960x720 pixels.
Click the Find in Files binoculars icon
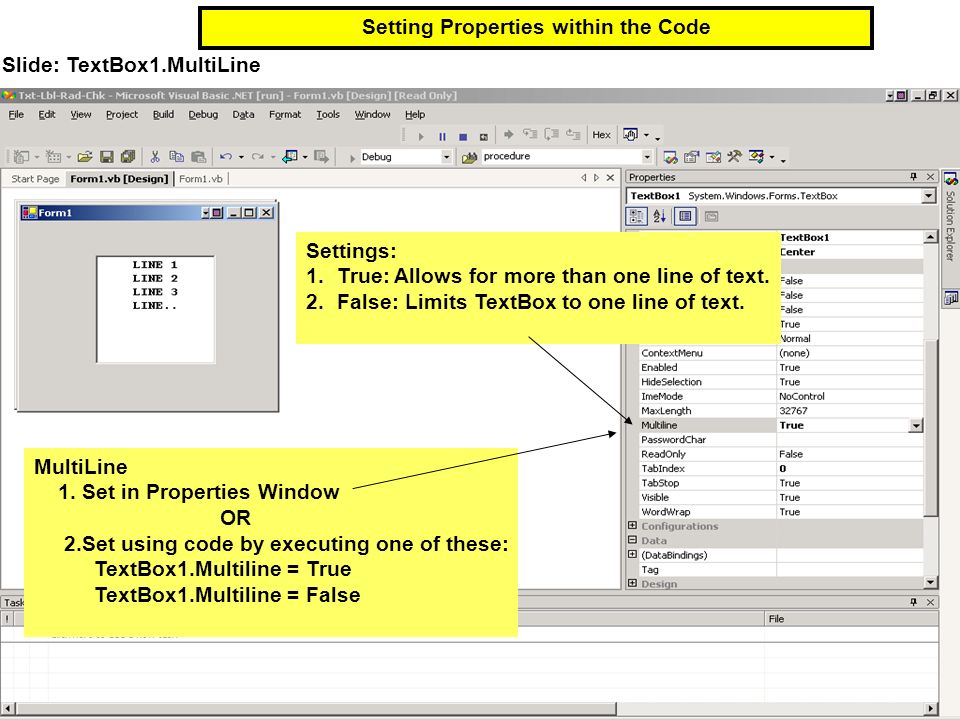click(x=470, y=157)
